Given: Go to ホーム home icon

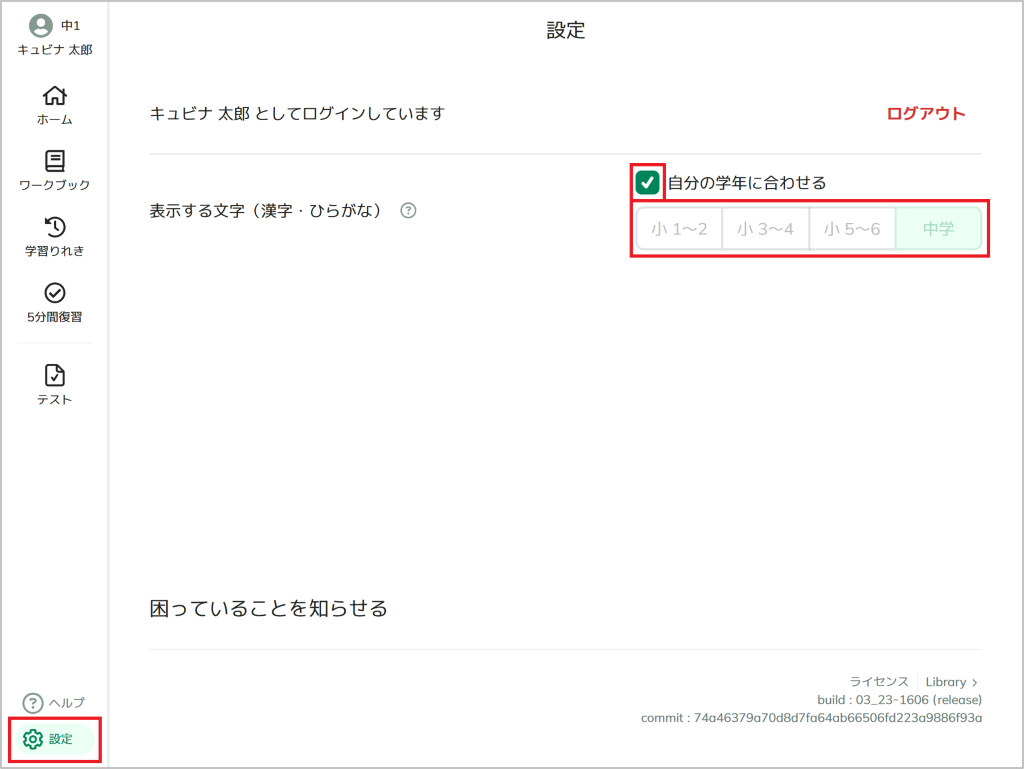Looking at the screenshot, I should 55,96.
